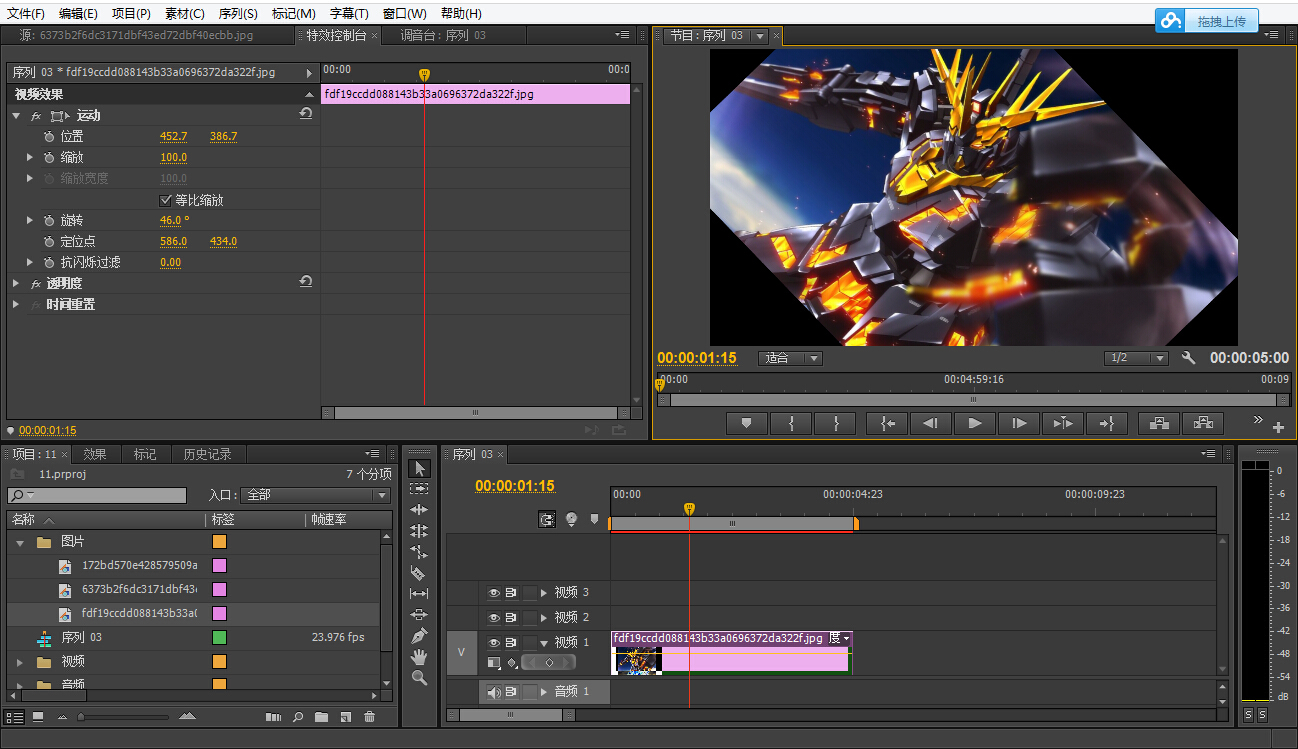Image resolution: width=1298 pixels, height=749 pixels.
Task: Open the 序列(S) menu
Action: (238, 14)
